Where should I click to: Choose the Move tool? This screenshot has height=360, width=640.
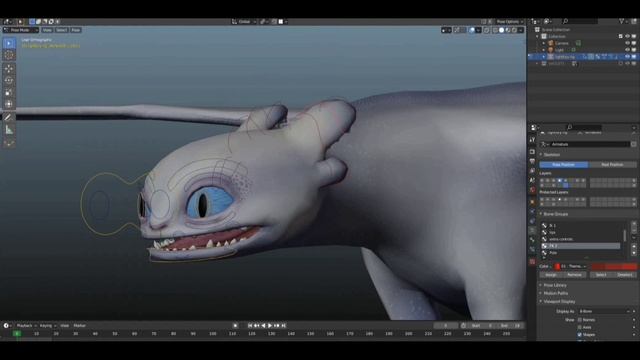[x=9, y=69]
